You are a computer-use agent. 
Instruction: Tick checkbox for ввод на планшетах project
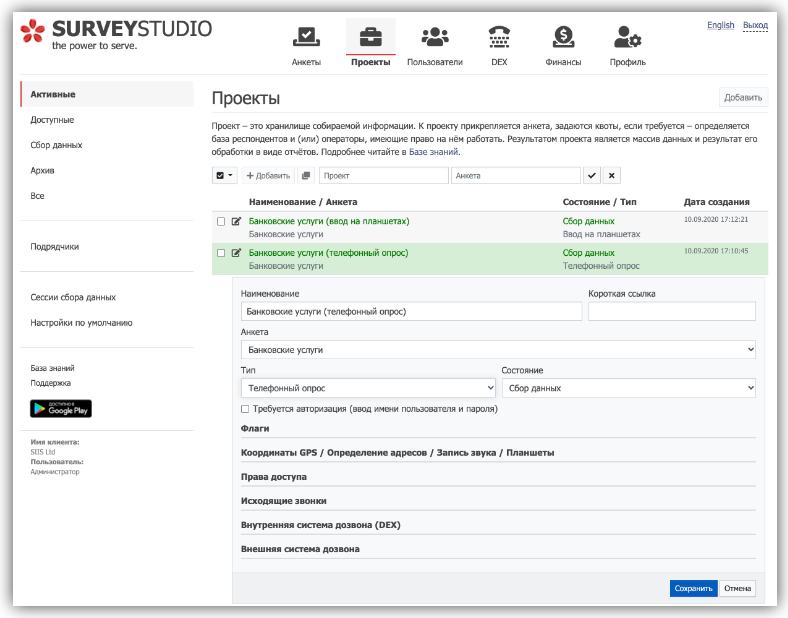coord(221,221)
